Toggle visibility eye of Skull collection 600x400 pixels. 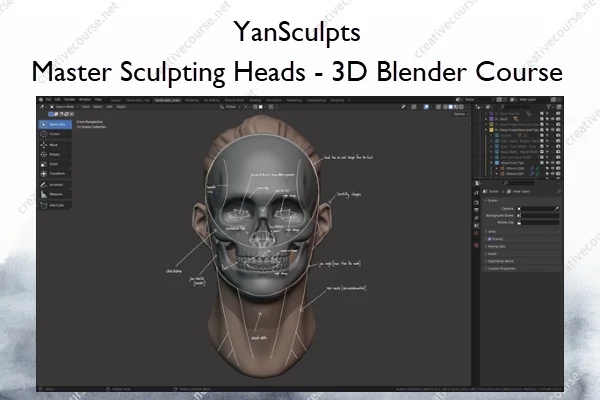point(553,119)
